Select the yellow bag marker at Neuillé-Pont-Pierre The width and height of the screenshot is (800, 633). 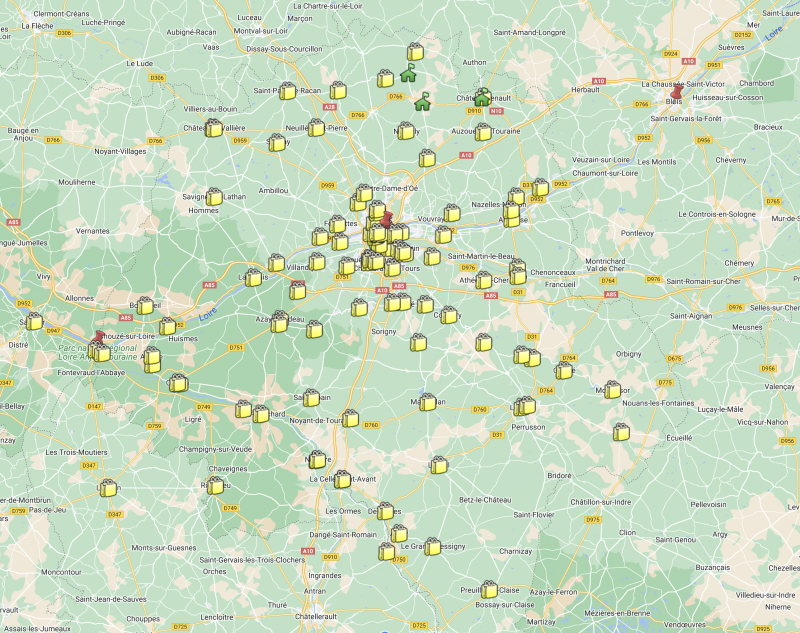317,128
